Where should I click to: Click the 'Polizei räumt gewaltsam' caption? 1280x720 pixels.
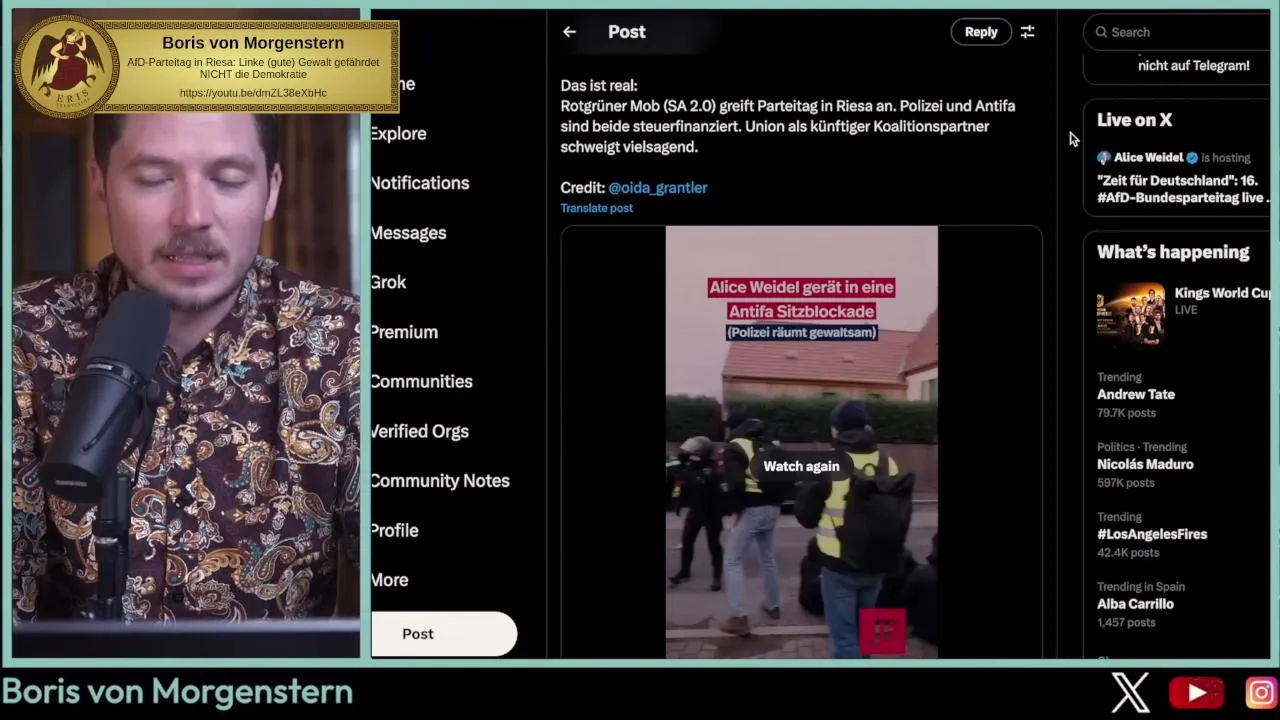click(x=801, y=332)
